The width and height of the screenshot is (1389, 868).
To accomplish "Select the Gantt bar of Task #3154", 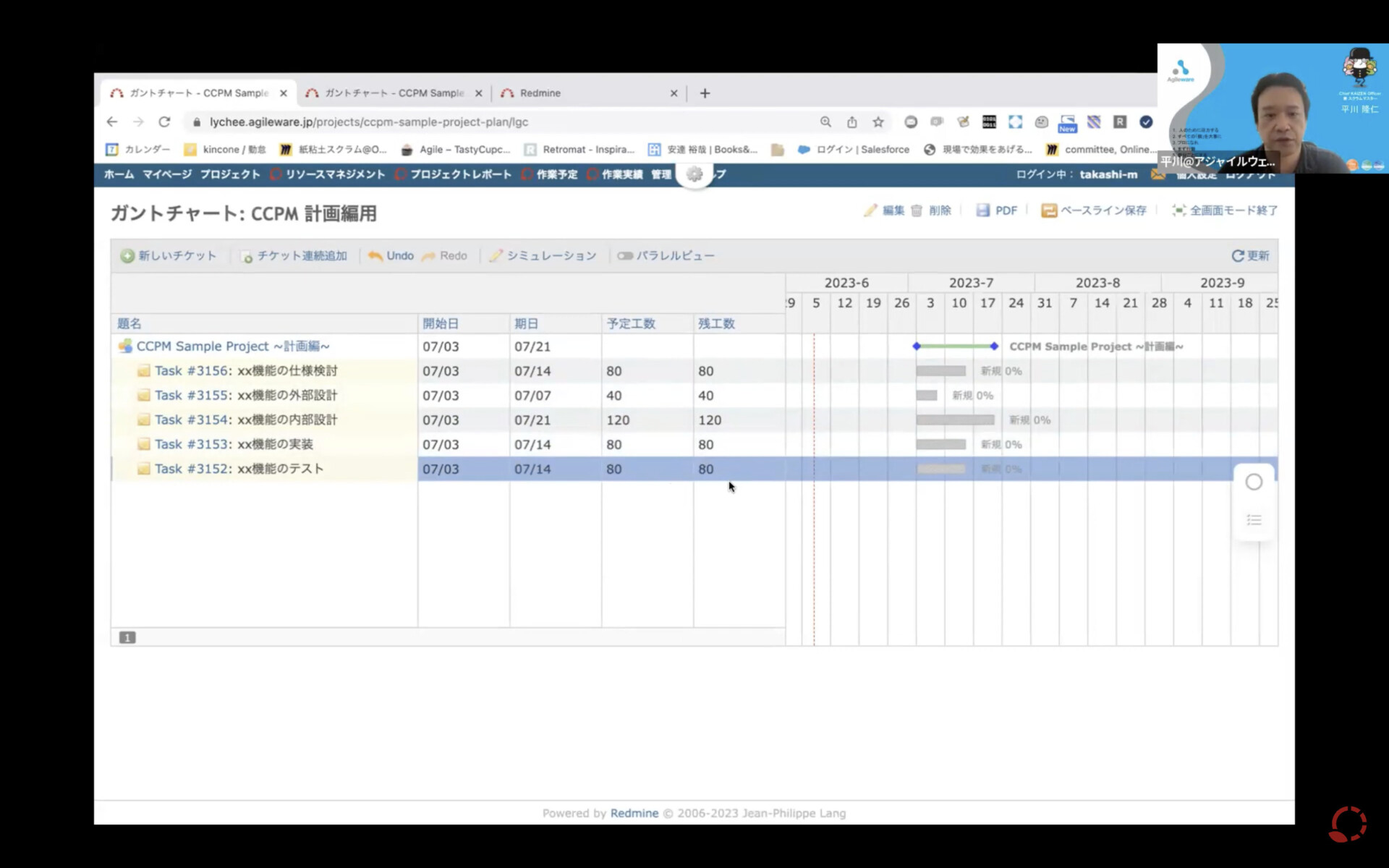I will coord(955,420).
